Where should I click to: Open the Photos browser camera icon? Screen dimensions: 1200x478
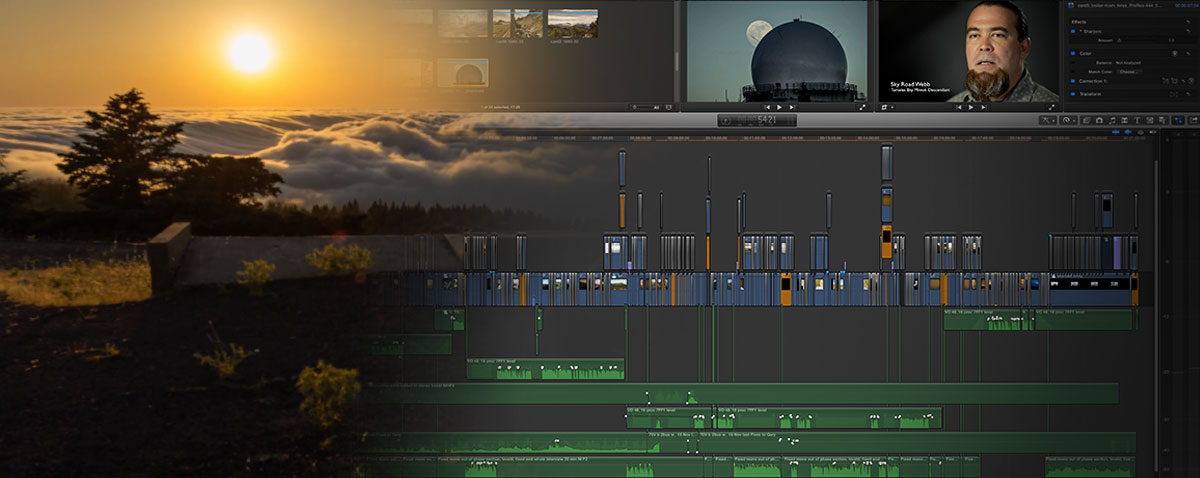1099,120
